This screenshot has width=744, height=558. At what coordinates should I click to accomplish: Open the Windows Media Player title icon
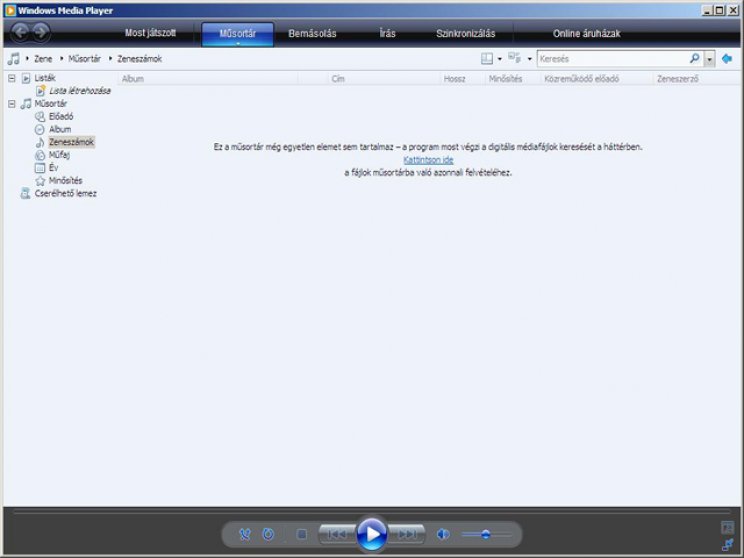pos(10,10)
